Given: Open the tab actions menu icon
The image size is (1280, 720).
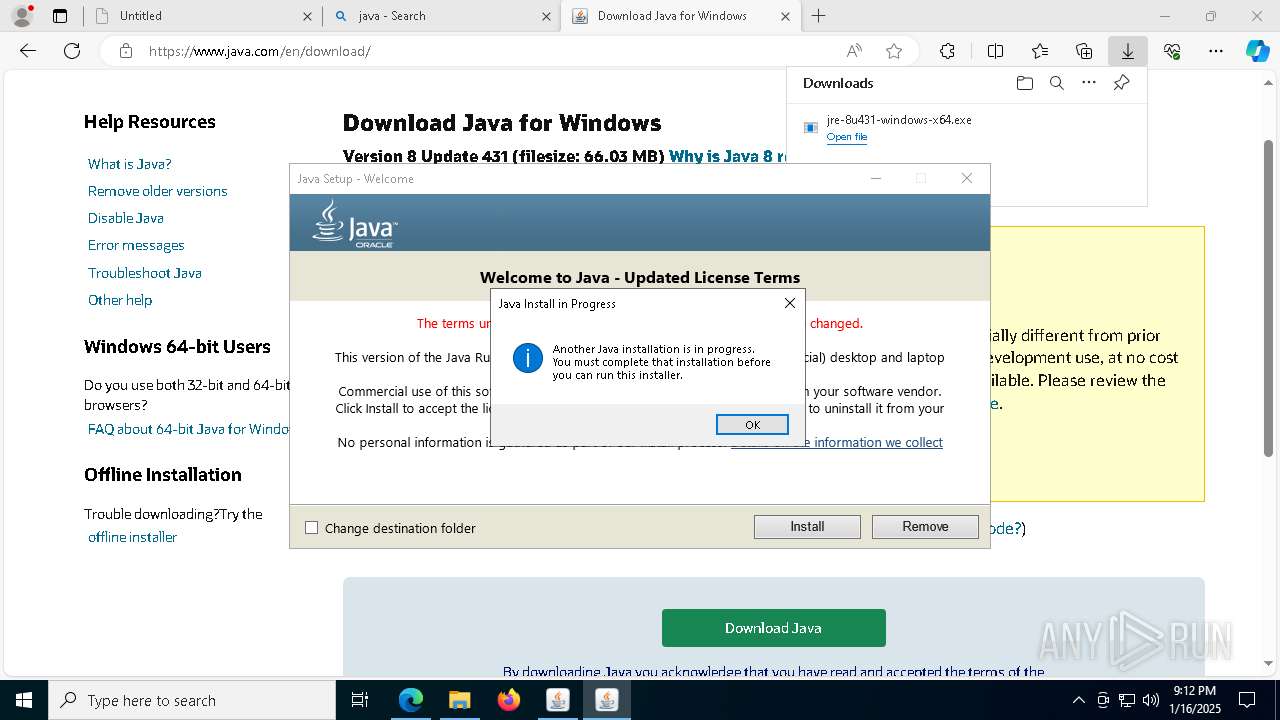Looking at the screenshot, I should tap(60, 16).
